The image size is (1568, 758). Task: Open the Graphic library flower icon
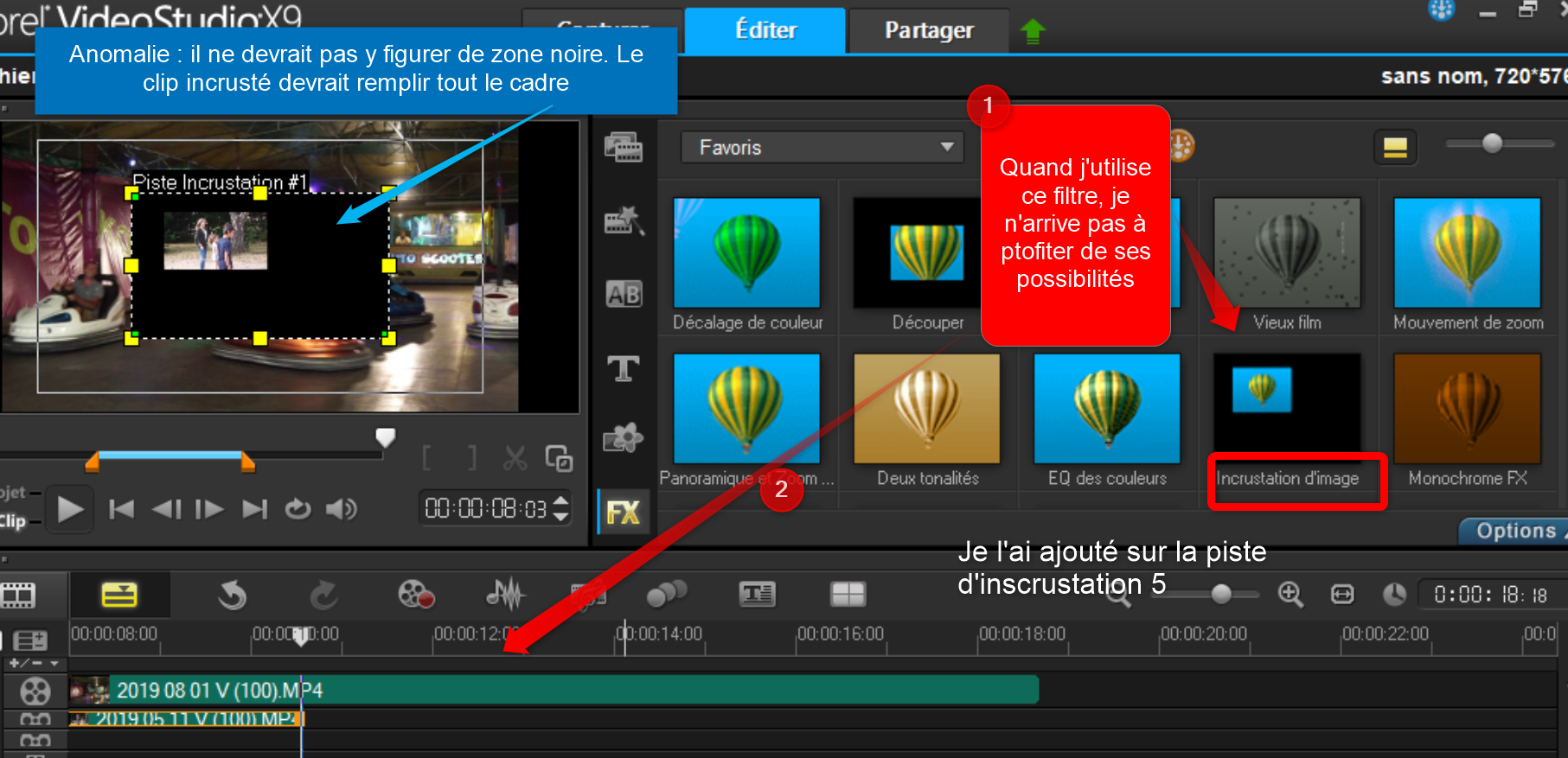(x=624, y=438)
